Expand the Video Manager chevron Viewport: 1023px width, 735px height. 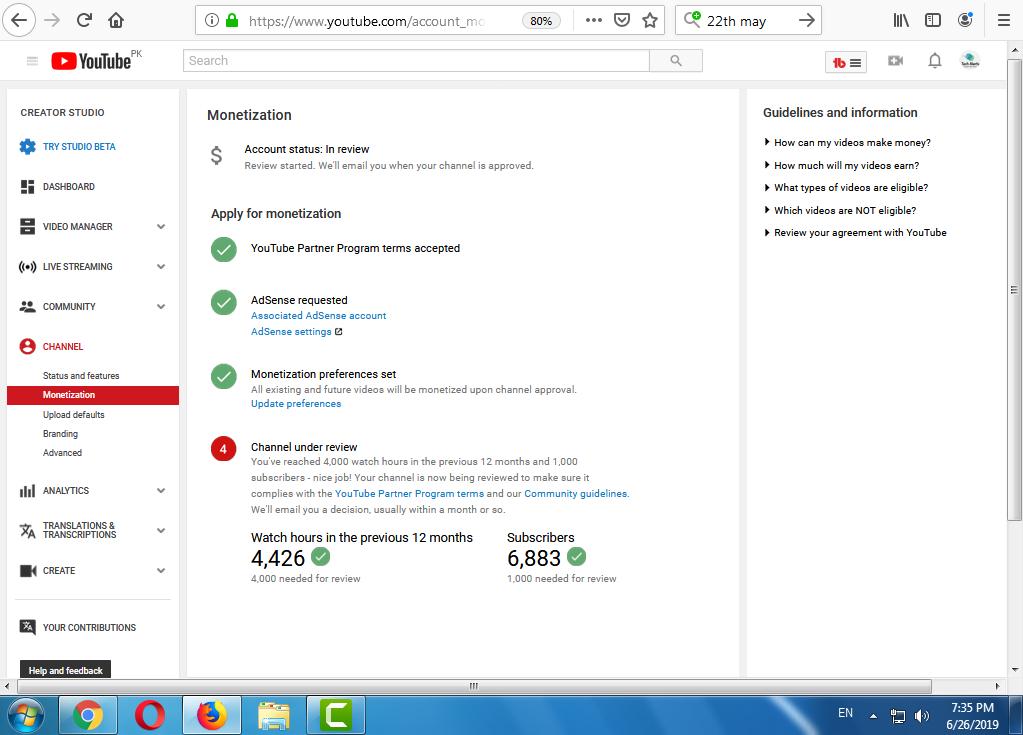click(160, 226)
